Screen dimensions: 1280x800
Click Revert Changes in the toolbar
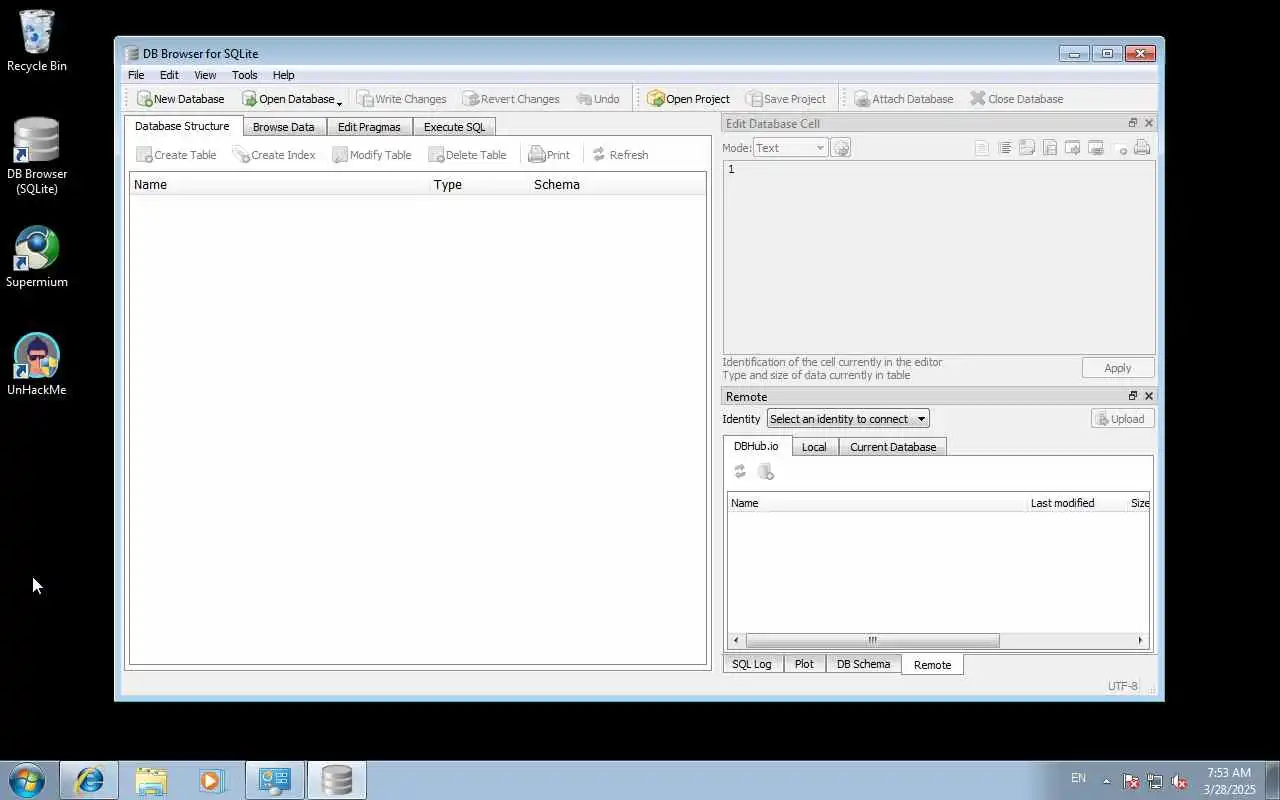(510, 99)
